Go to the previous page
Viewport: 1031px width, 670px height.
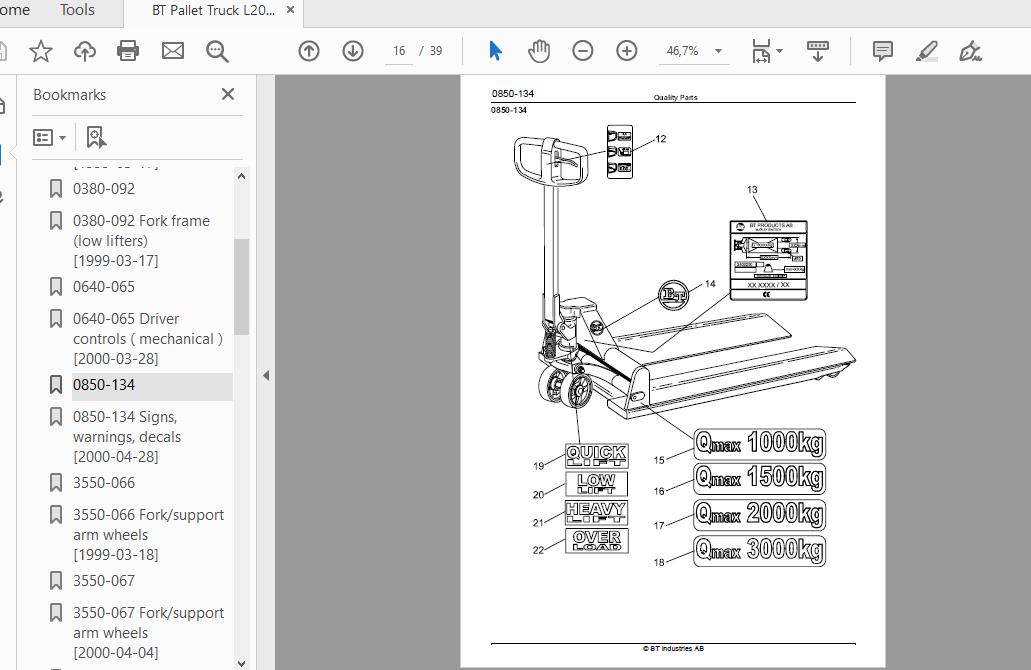coord(308,51)
